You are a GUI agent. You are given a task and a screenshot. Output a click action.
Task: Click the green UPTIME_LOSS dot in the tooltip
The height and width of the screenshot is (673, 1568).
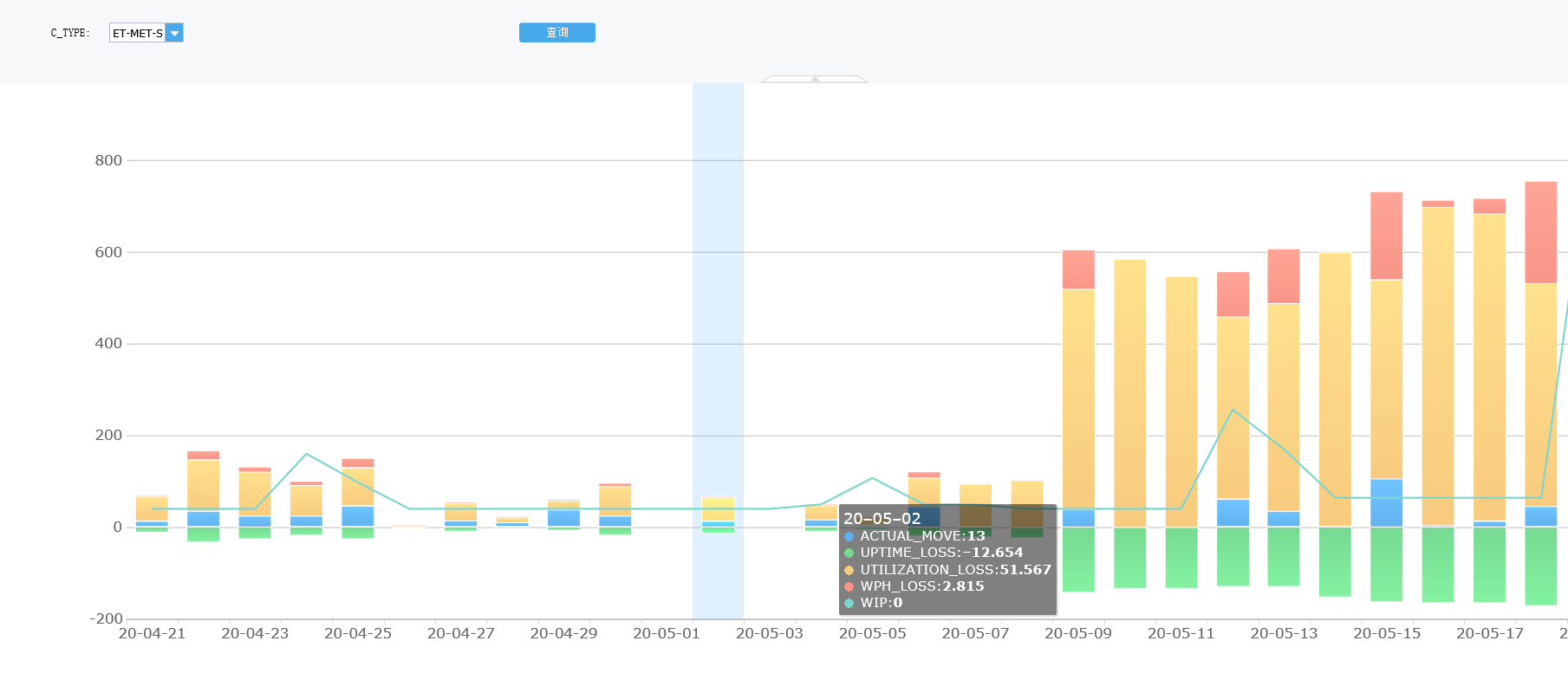(849, 553)
